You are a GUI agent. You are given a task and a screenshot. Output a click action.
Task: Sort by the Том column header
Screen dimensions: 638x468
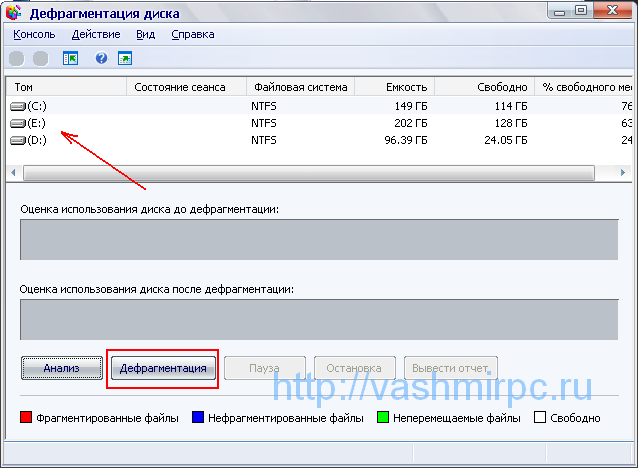pyautogui.click(x=66, y=87)
